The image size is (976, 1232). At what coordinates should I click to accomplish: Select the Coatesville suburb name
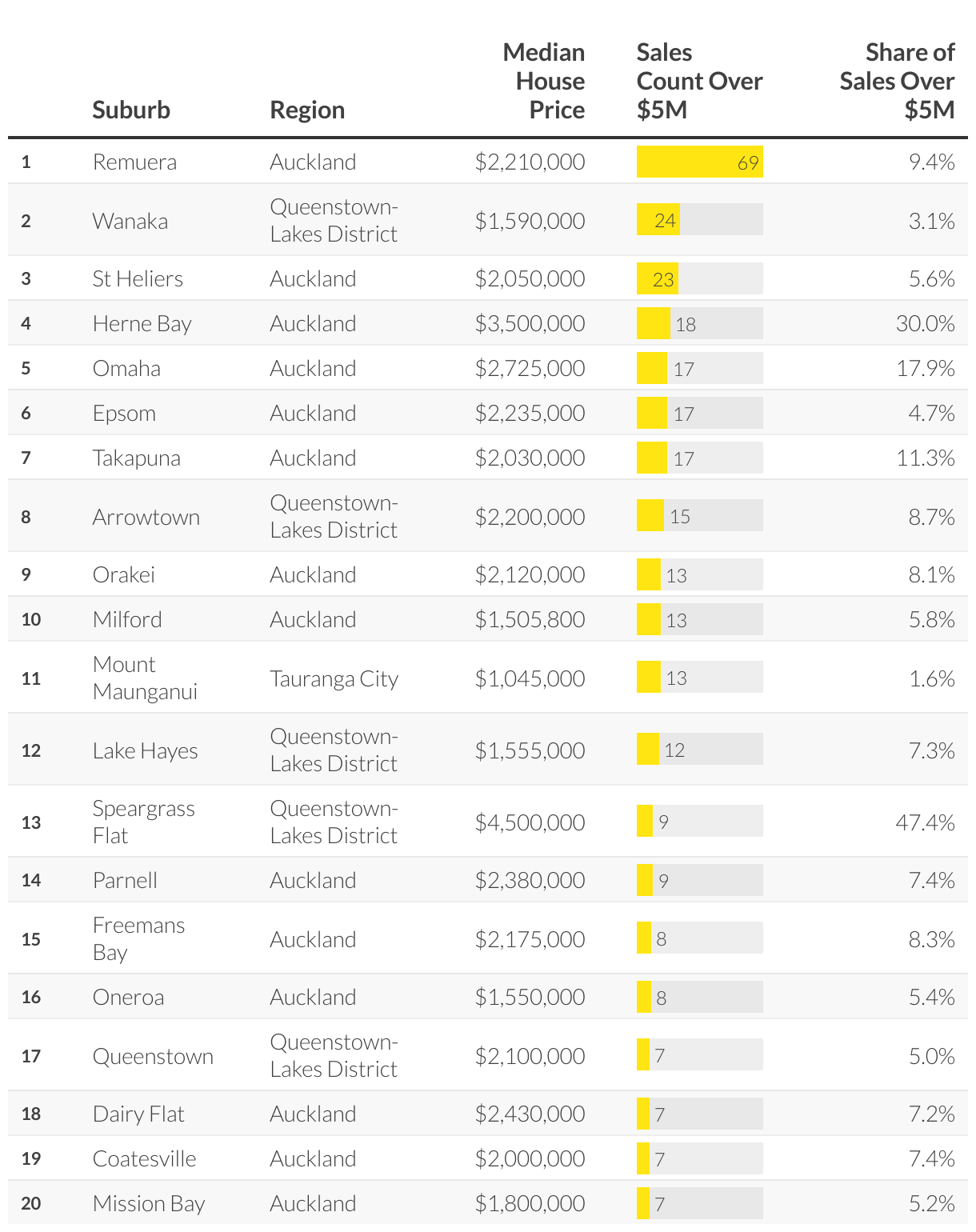[x=145, y=1158]
